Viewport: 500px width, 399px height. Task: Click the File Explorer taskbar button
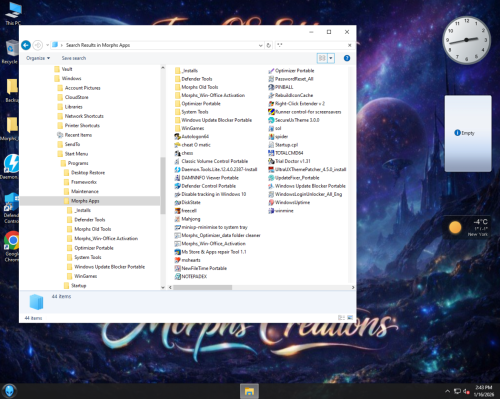[249, 391]
